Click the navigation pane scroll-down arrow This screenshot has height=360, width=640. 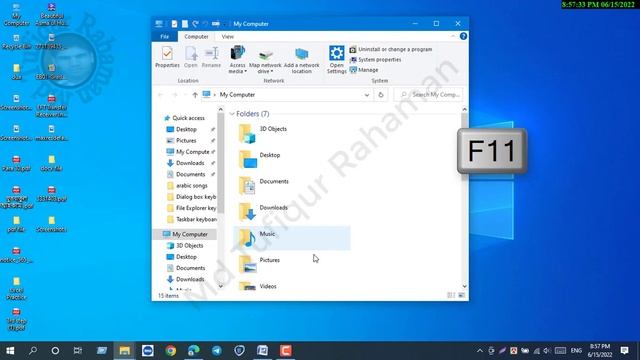tap(220, 286)
